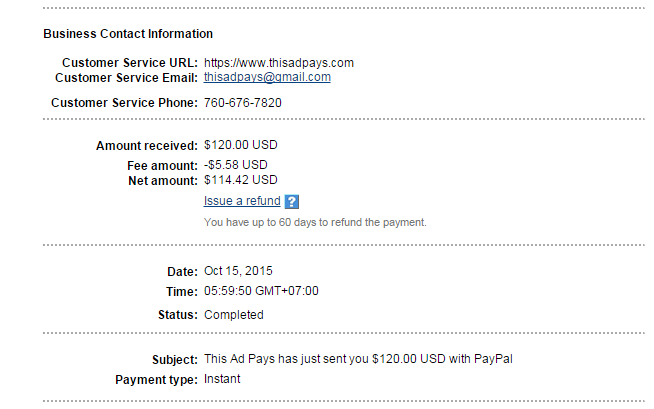Click the https://www.thisadpays.com URL text
654x409 pixels.
(x=279, y=63)
